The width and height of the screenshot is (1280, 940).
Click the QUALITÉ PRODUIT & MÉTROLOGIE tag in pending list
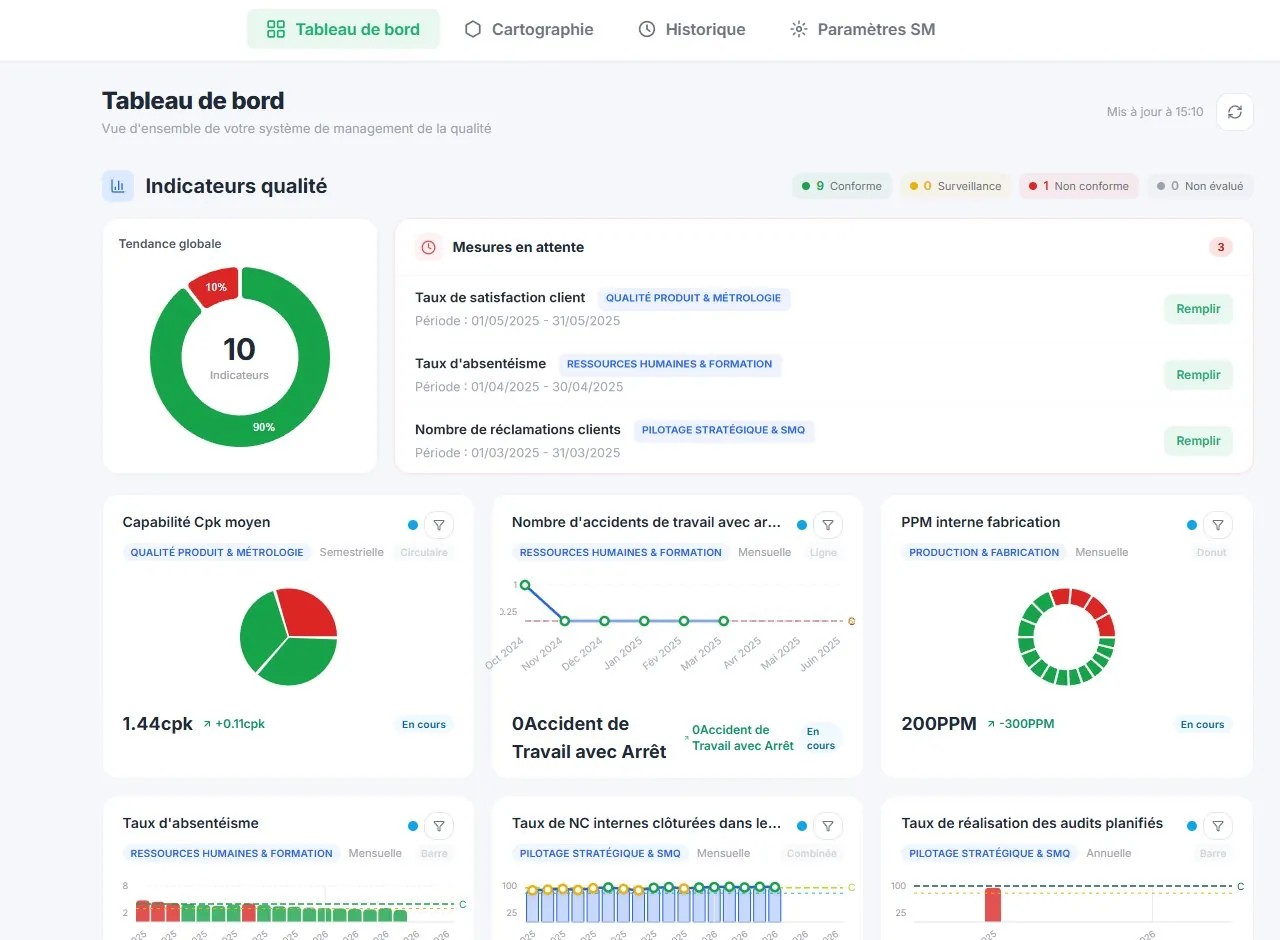point(693,298)
